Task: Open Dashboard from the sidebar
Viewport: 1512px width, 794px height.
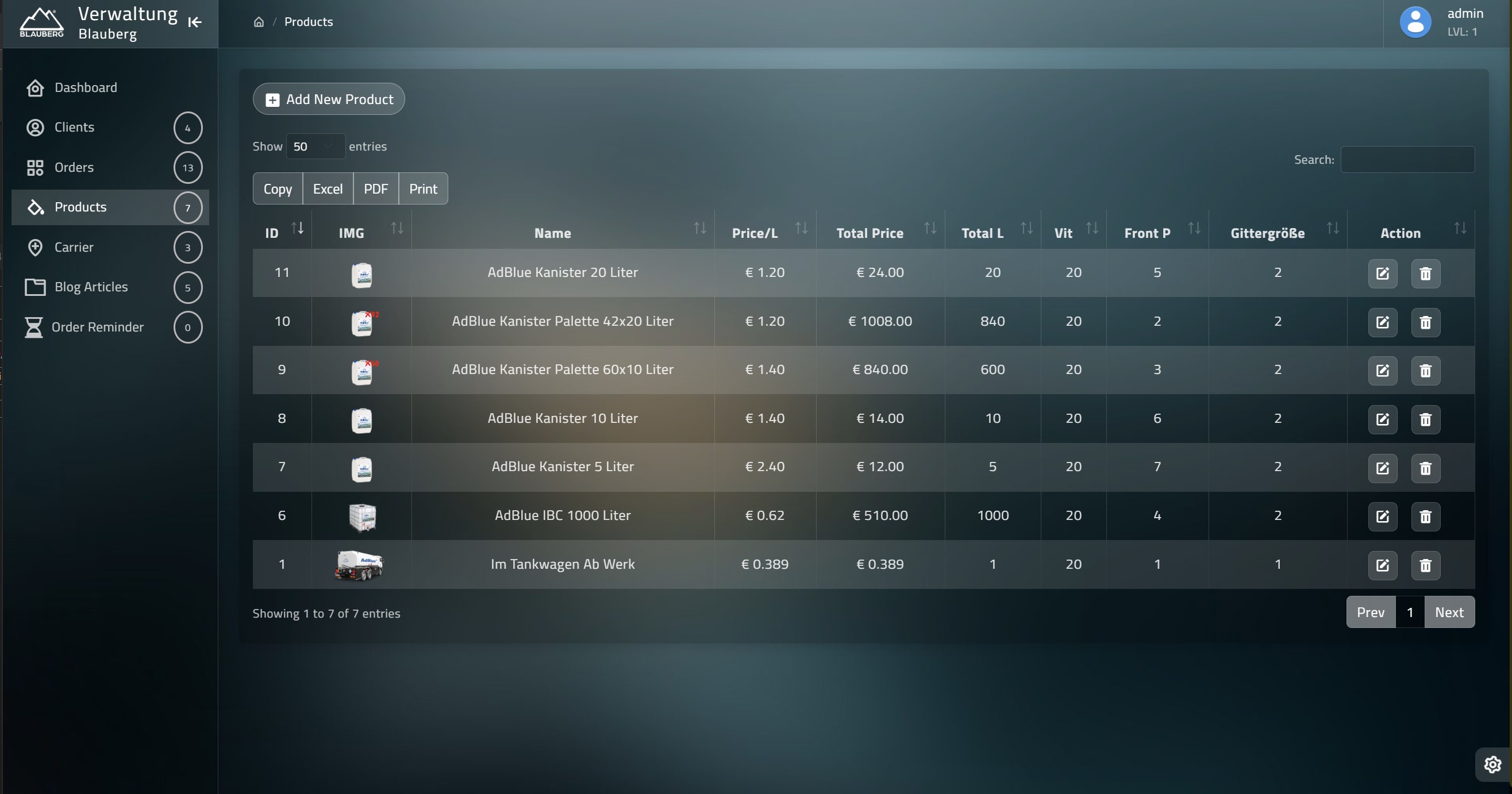Action: pos(110,87)
